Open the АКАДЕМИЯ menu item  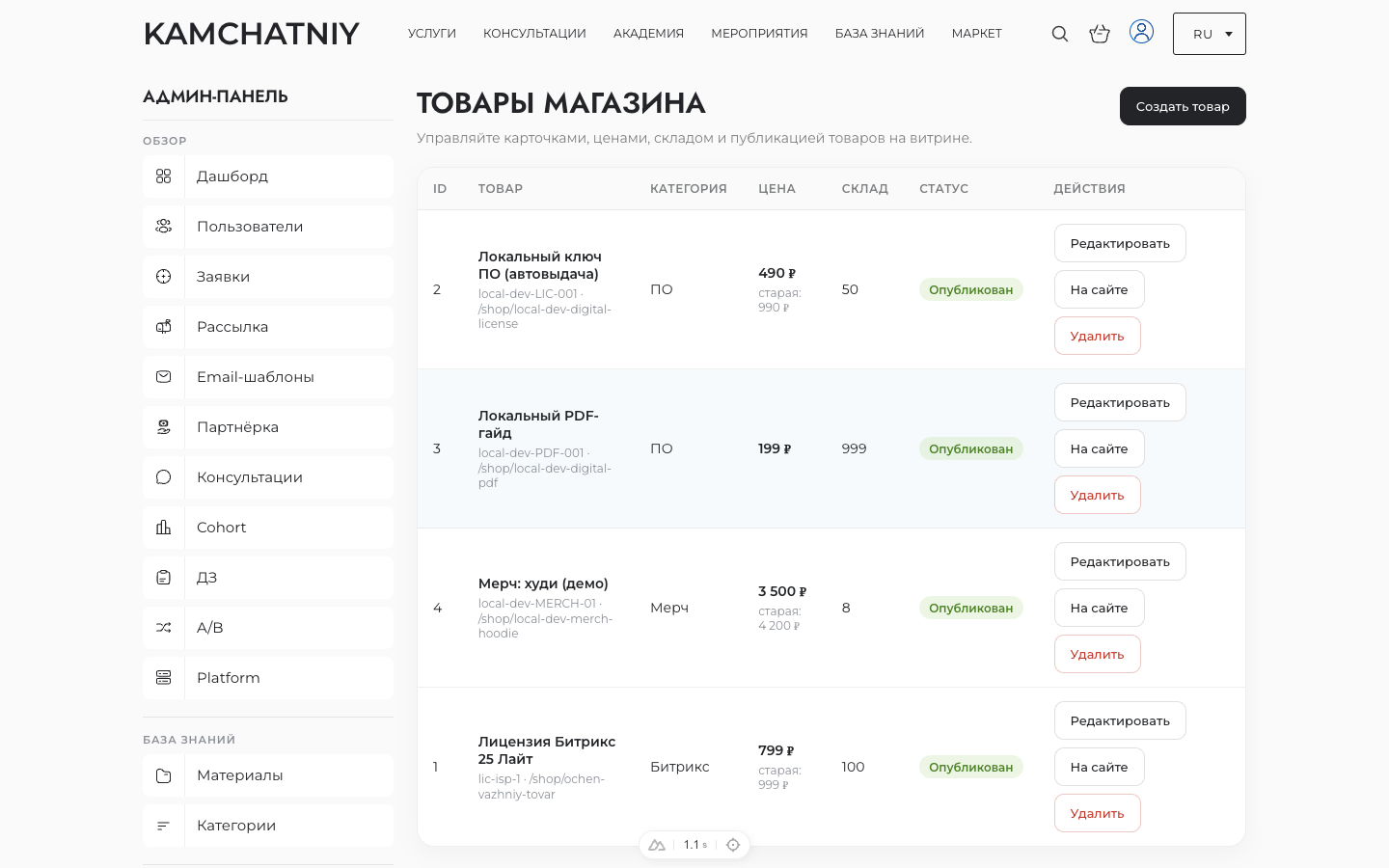[648, 34]
